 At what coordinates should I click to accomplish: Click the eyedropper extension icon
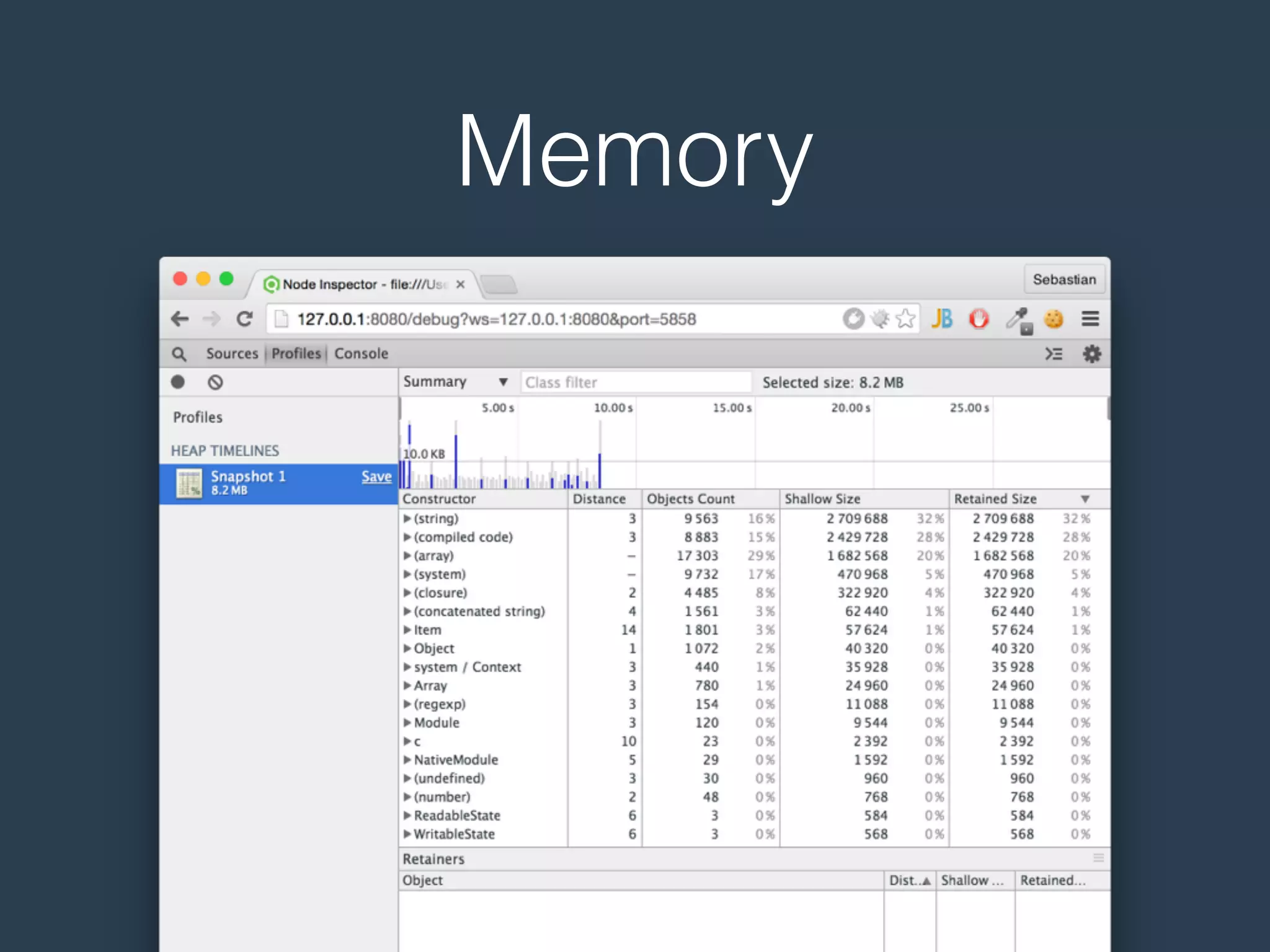coord(1017,319)
